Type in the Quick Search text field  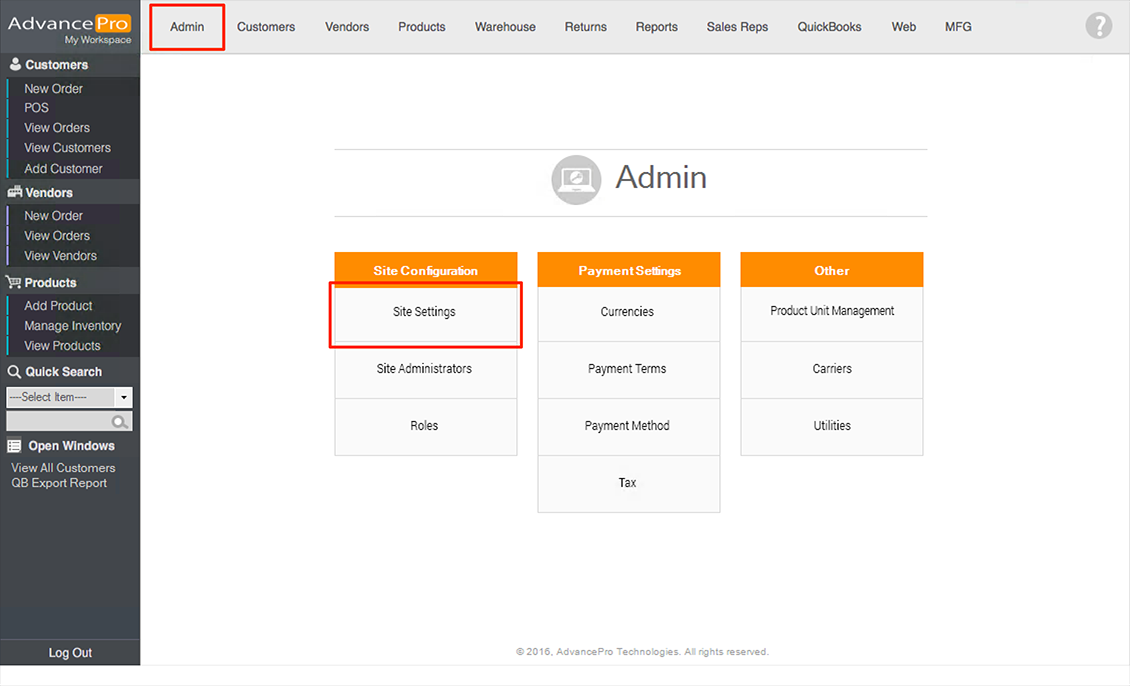click(x=60, y=422)
